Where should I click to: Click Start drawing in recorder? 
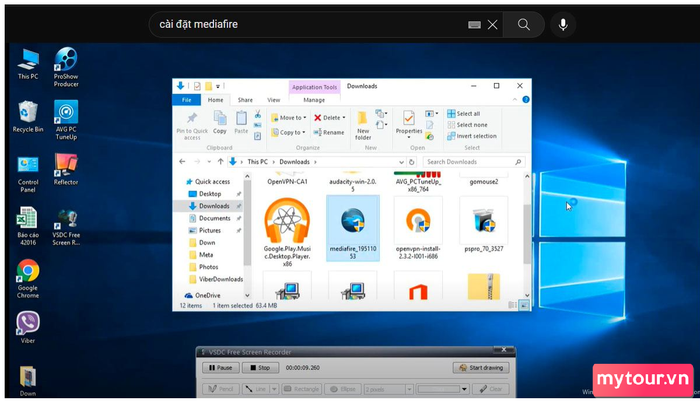pyautogui.click(x=481, y=367)
